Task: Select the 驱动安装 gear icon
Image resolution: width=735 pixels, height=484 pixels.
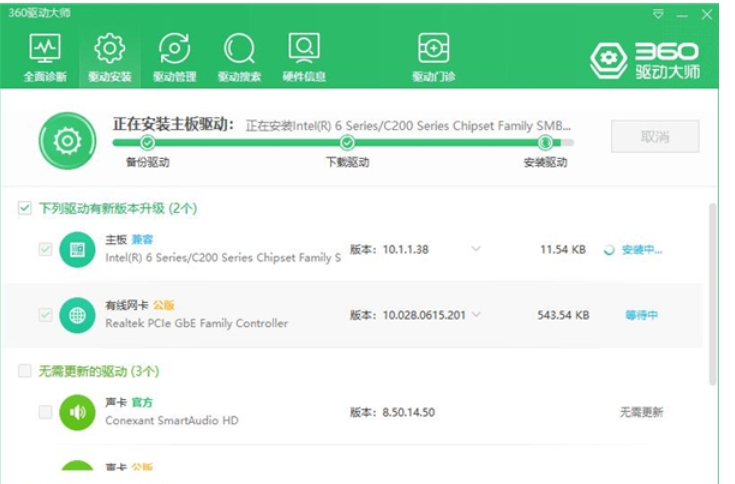Action: coord(110,48)
